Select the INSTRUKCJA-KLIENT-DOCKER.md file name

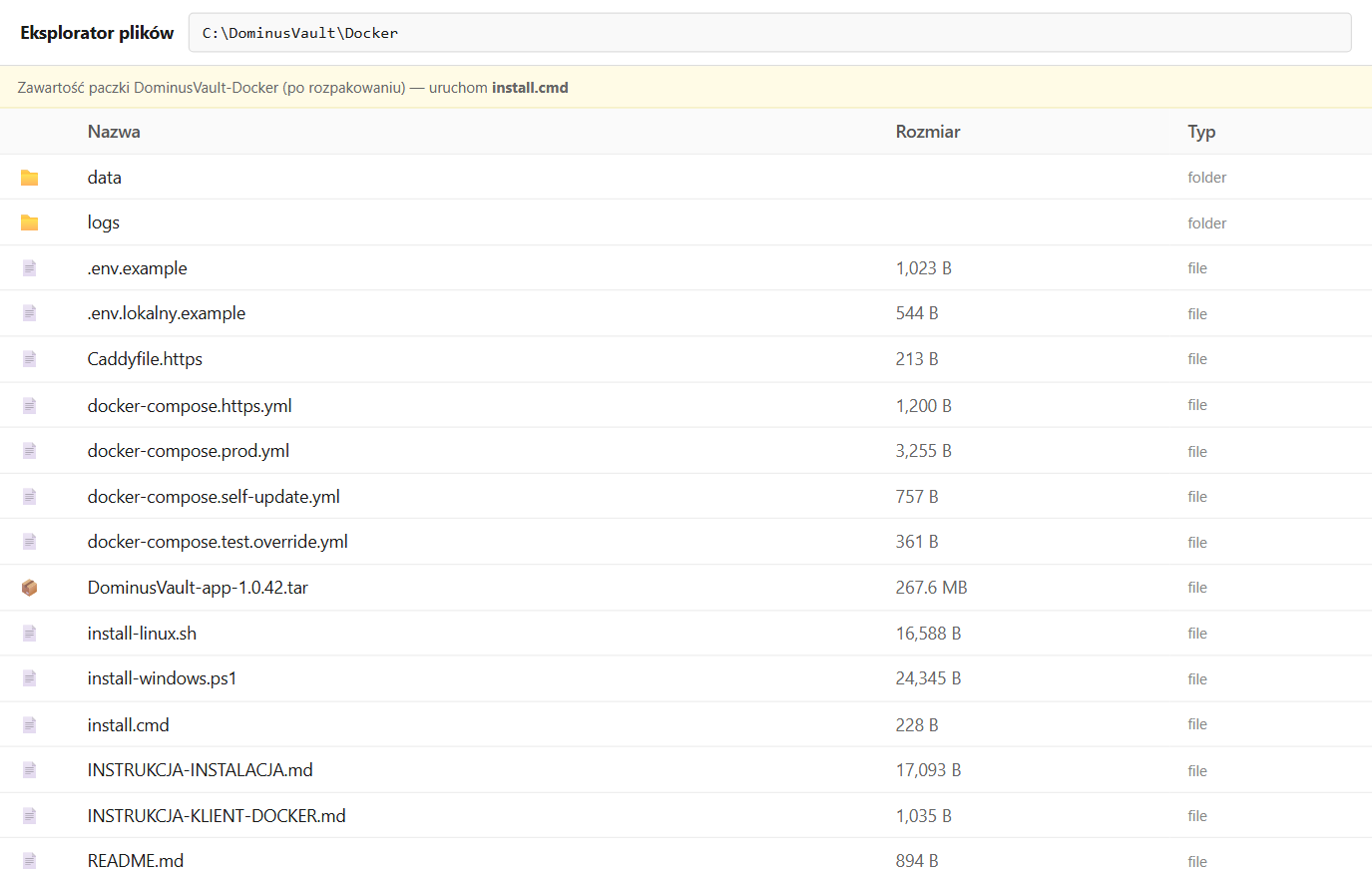tap(217, 816)
